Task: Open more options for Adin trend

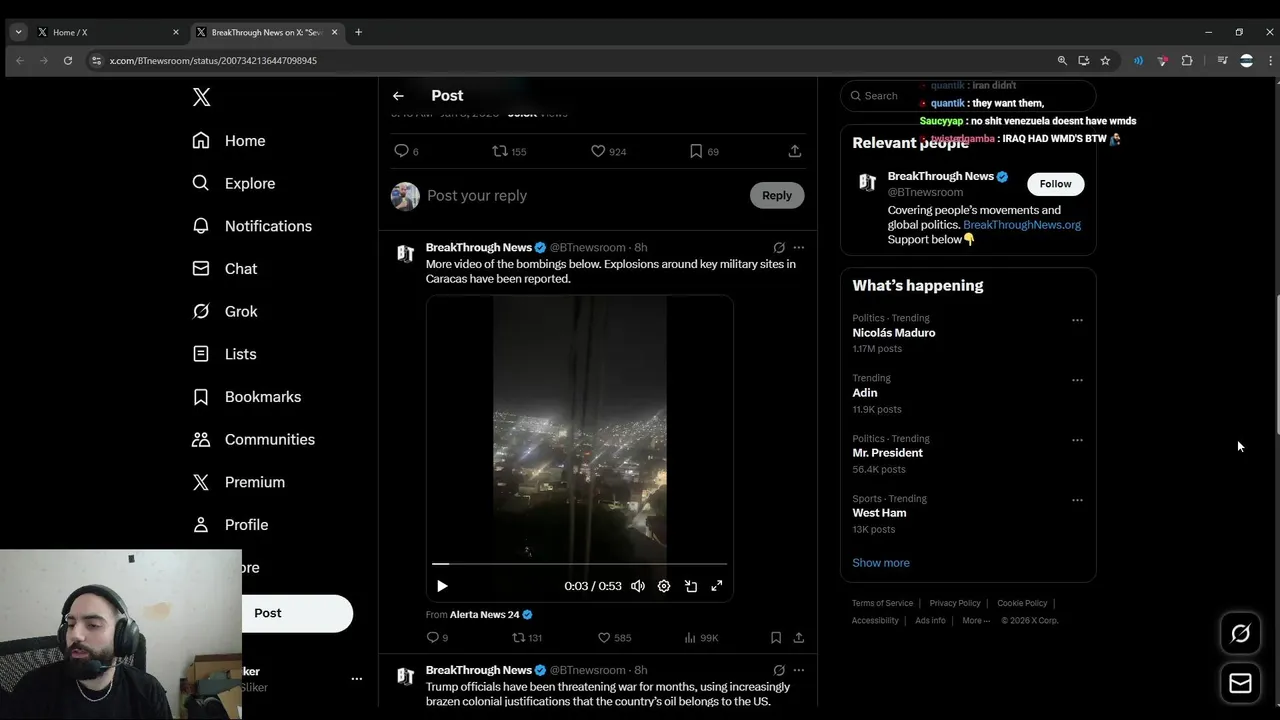Action: tap(1077, 380)
